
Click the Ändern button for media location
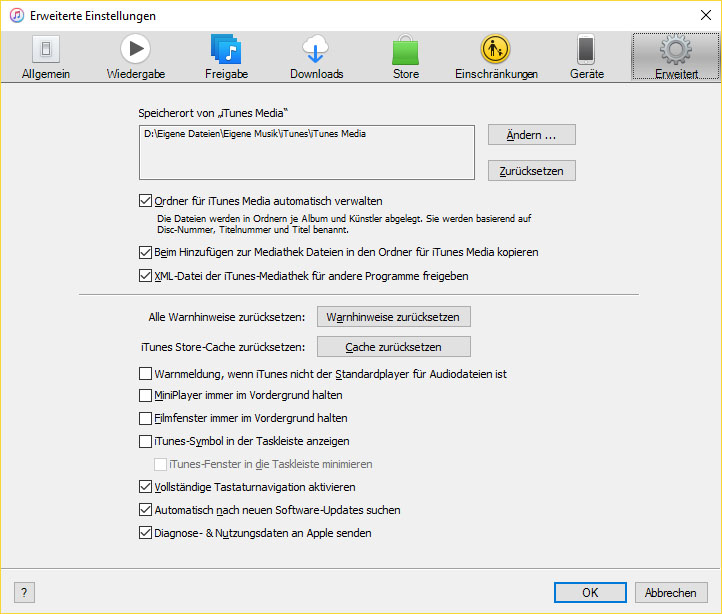coord(531,135)
